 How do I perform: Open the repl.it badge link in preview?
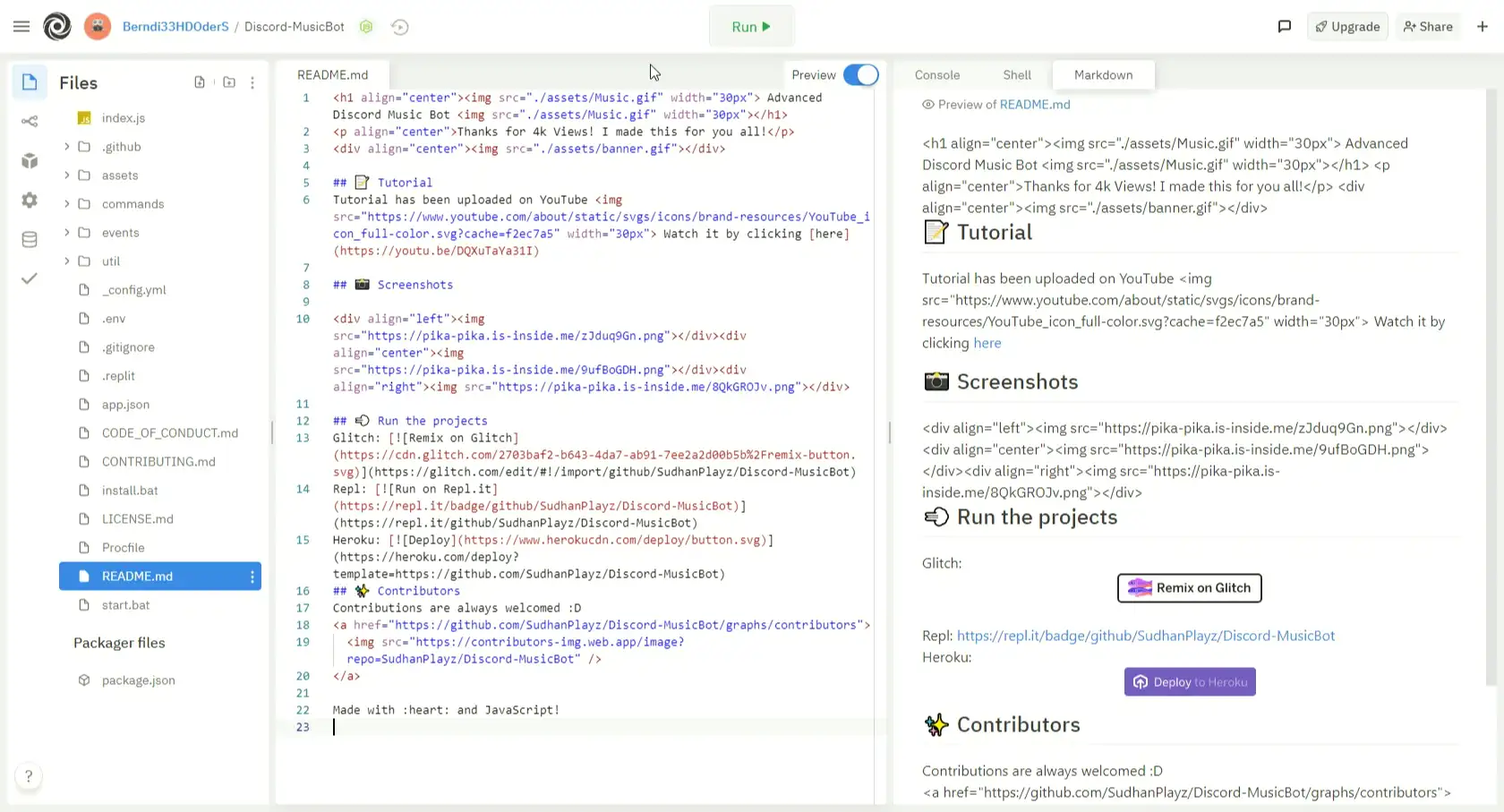point(1146,636)
